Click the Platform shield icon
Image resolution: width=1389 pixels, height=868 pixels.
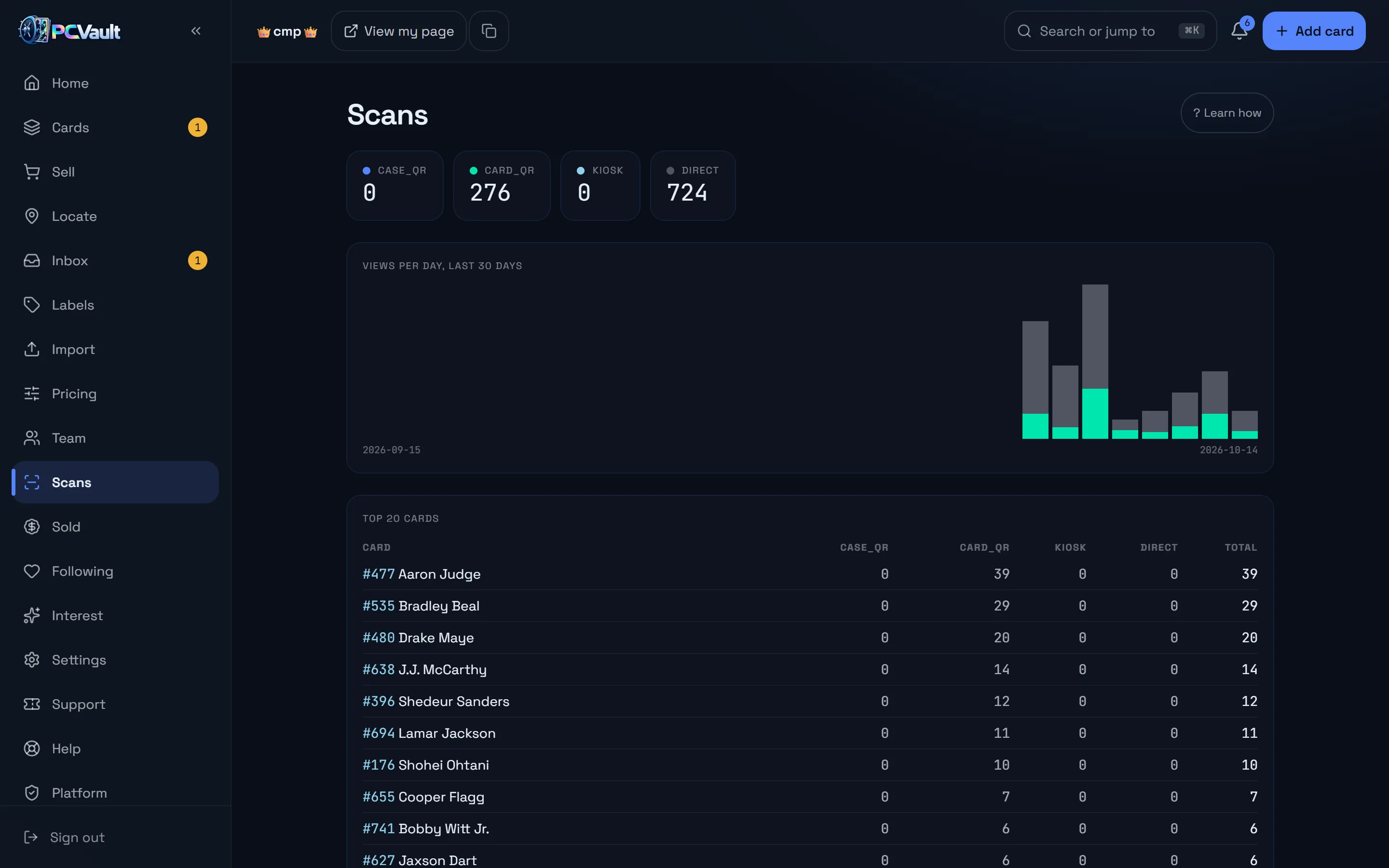coord(31,793)
